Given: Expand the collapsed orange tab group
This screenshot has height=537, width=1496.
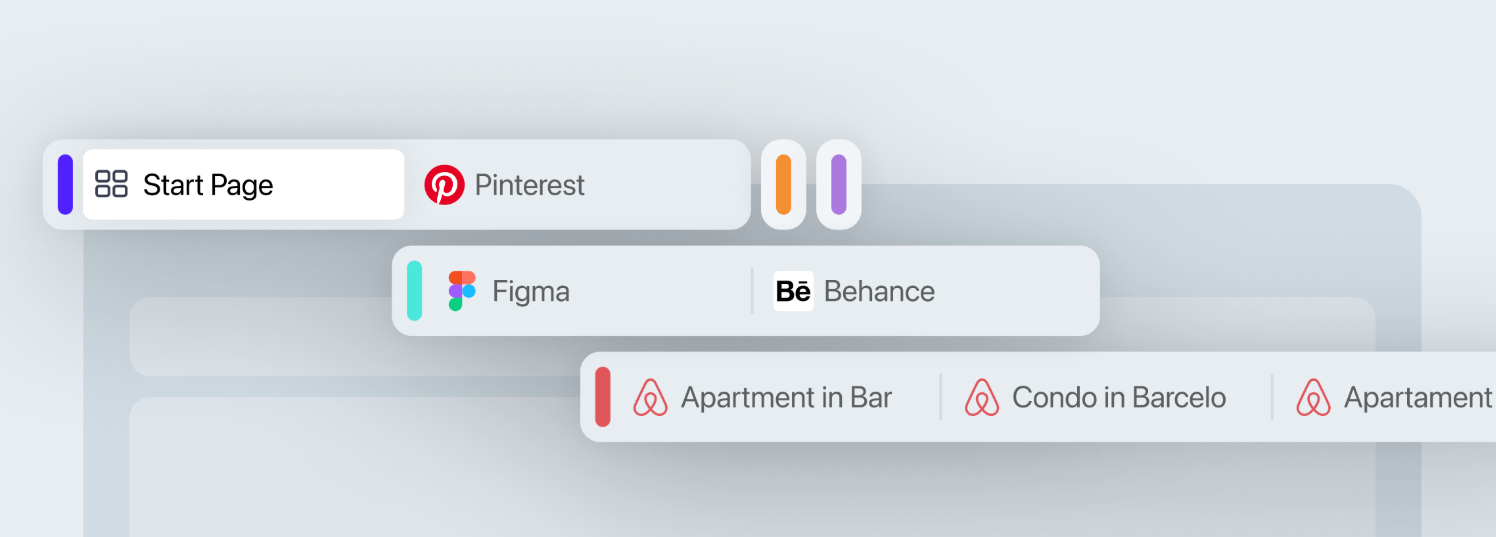Looking at the screenshot, I should [783, 184].
